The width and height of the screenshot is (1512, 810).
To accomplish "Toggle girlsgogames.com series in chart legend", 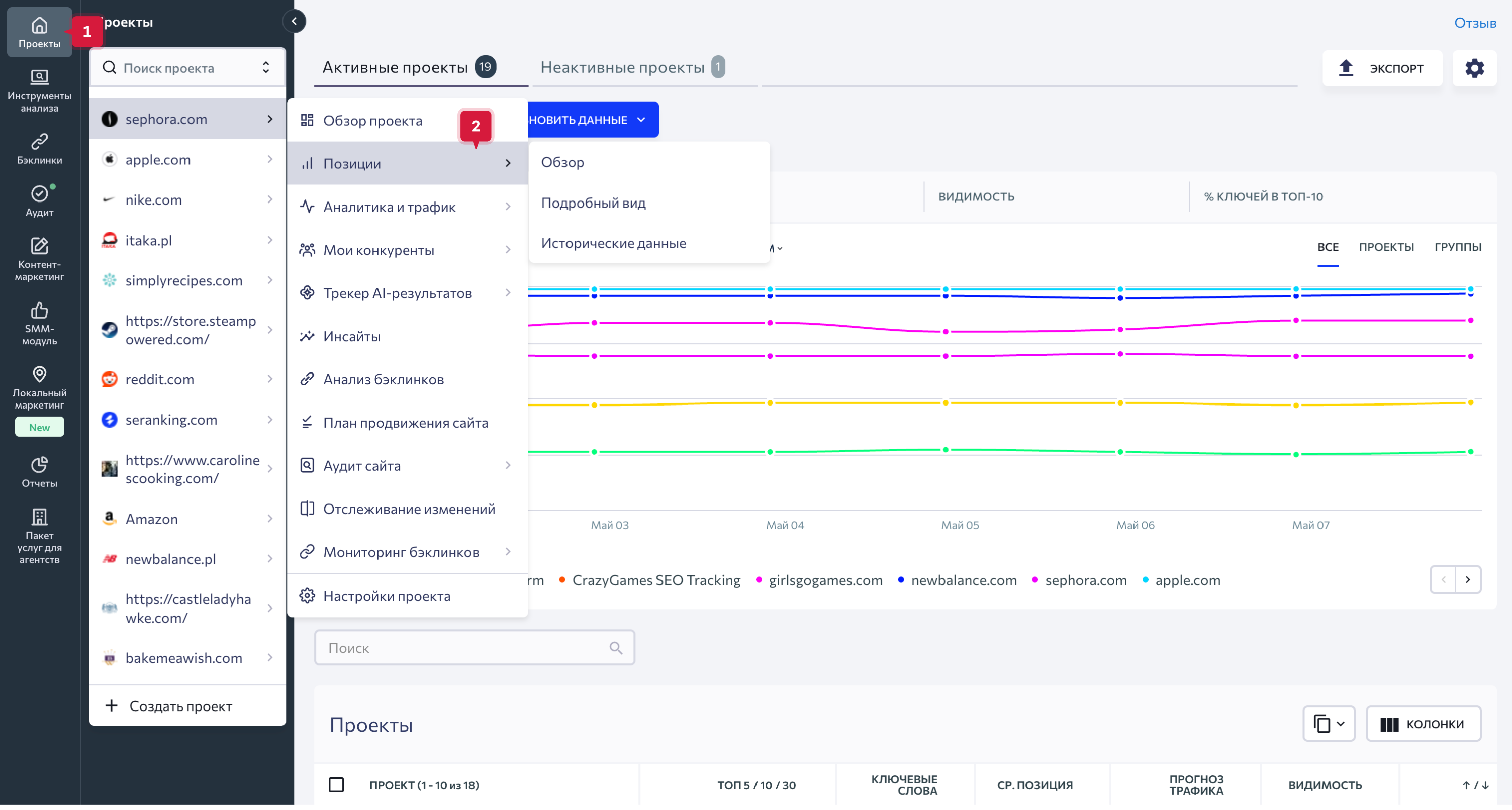I will (x=819, y=580).
